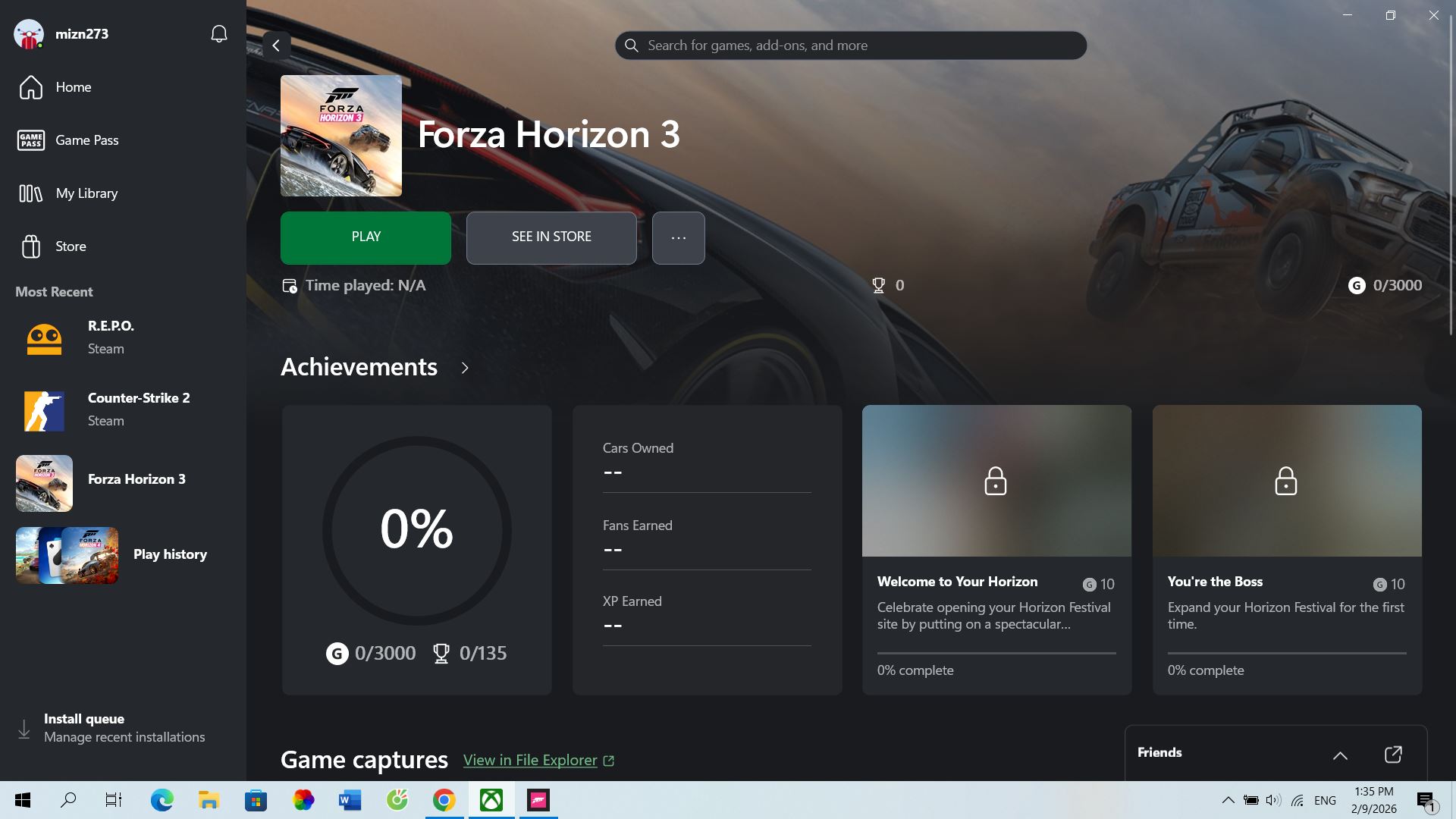Viewport: 1456px width, 819px height.
Task: Click the trophies counter icon showing 0
Action: coord(879,285)
